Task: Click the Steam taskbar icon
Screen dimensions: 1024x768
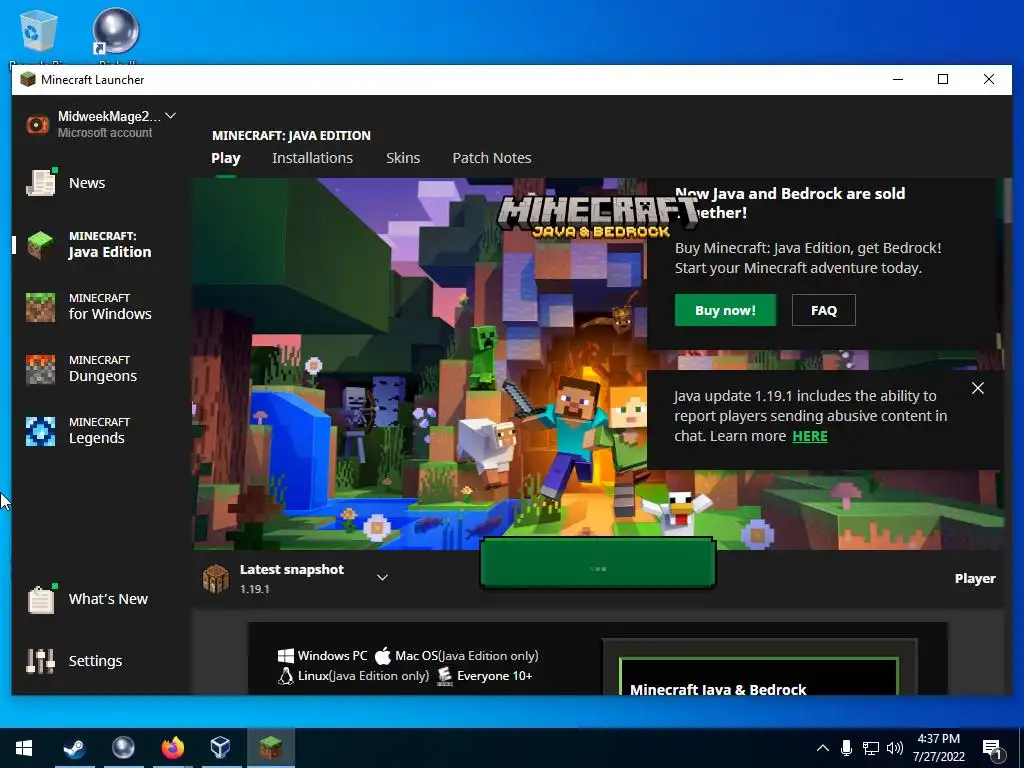Action: point(74,747)
